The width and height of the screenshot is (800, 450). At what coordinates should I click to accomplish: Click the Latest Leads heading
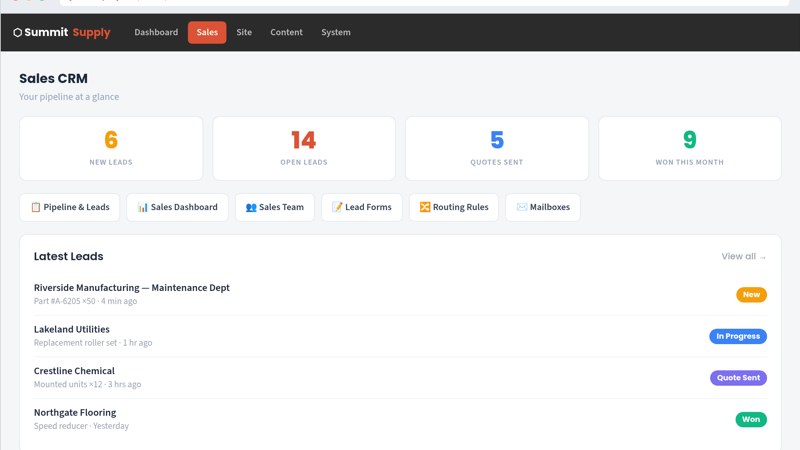pos(68,256)
